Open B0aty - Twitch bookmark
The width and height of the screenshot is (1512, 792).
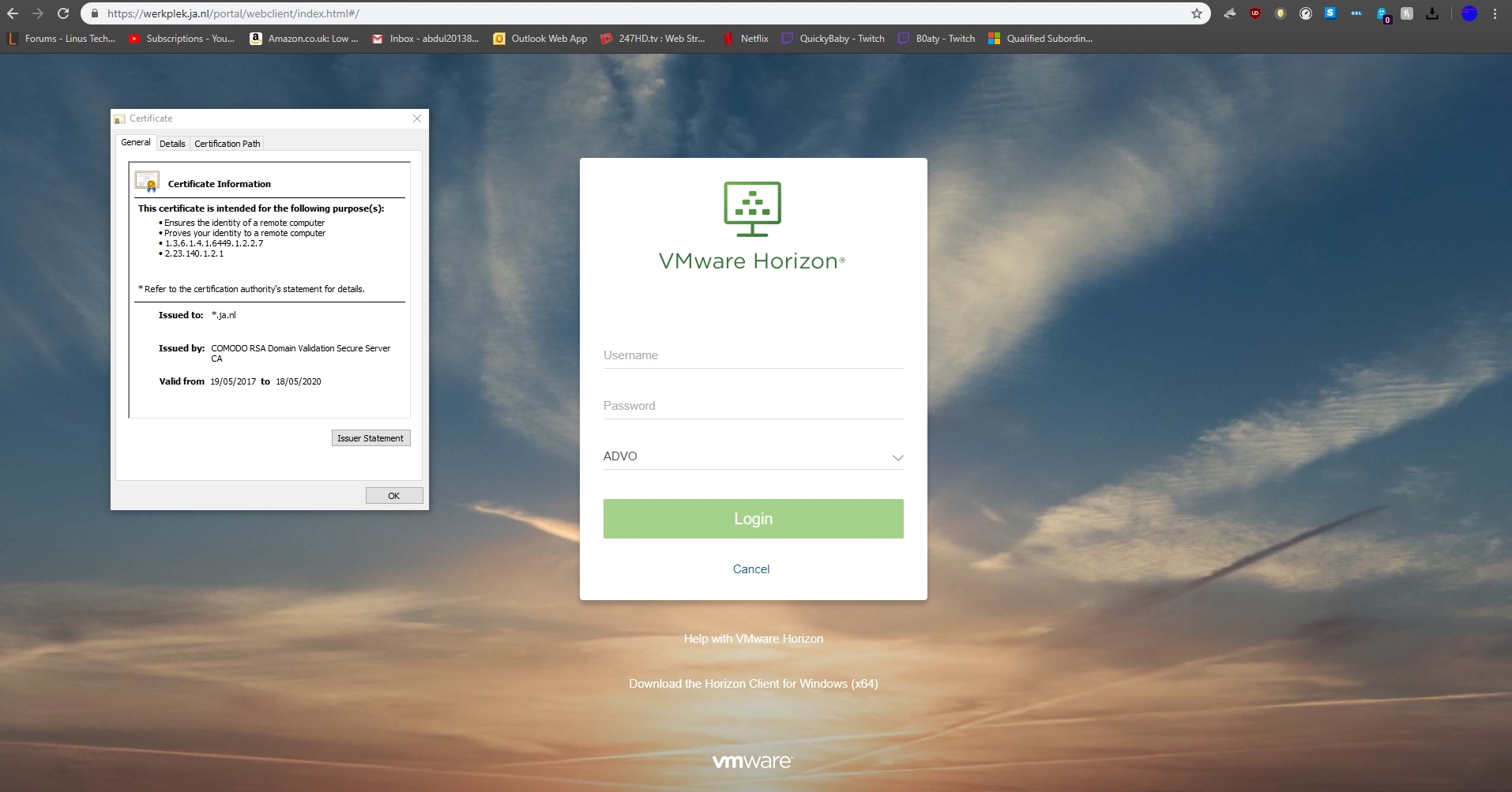click(936, 39)
